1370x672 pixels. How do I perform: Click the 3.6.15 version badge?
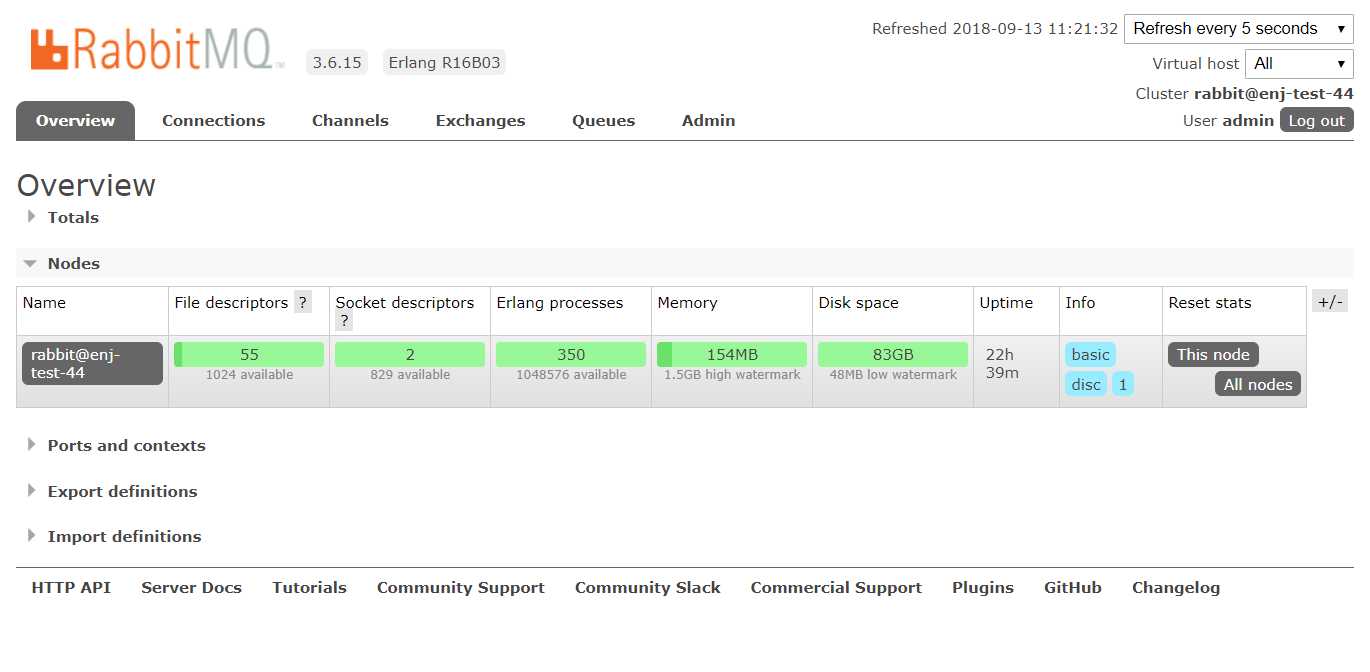pyautogui.click(x=337, y=62)
